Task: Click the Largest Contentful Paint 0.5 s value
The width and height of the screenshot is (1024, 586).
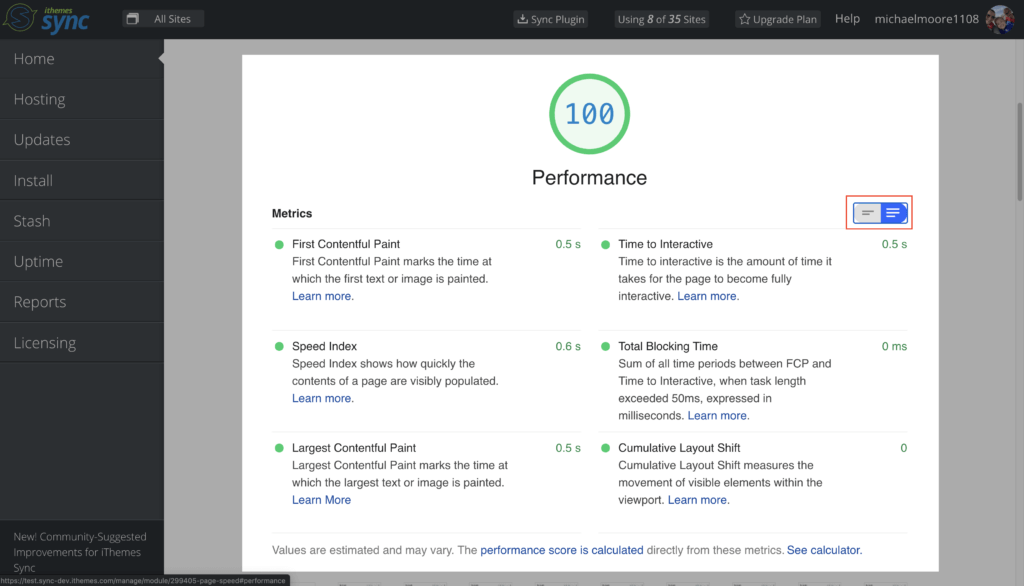Action: [x=568, y=448]
